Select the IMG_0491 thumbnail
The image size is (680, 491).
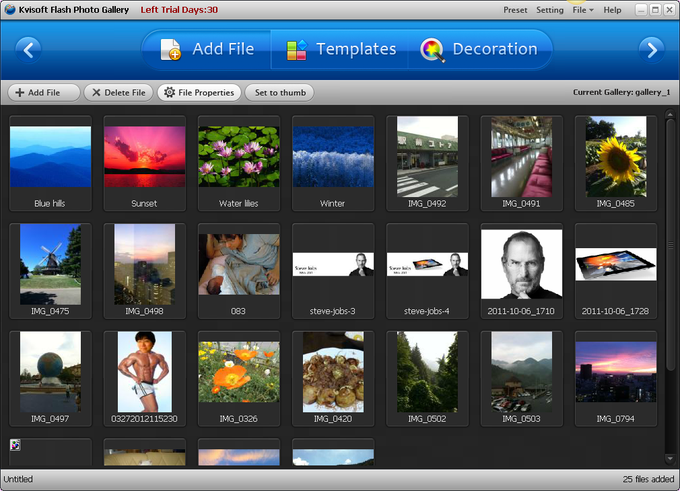[x=522, y=163]
